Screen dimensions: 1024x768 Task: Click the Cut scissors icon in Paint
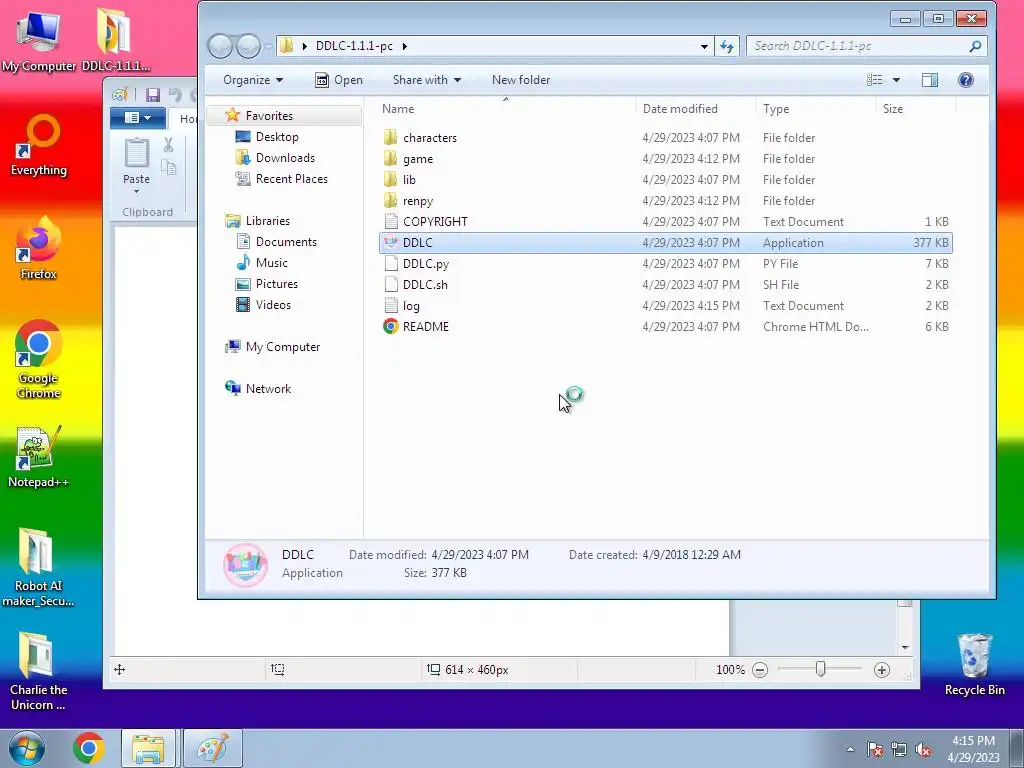tap(168, 145)
